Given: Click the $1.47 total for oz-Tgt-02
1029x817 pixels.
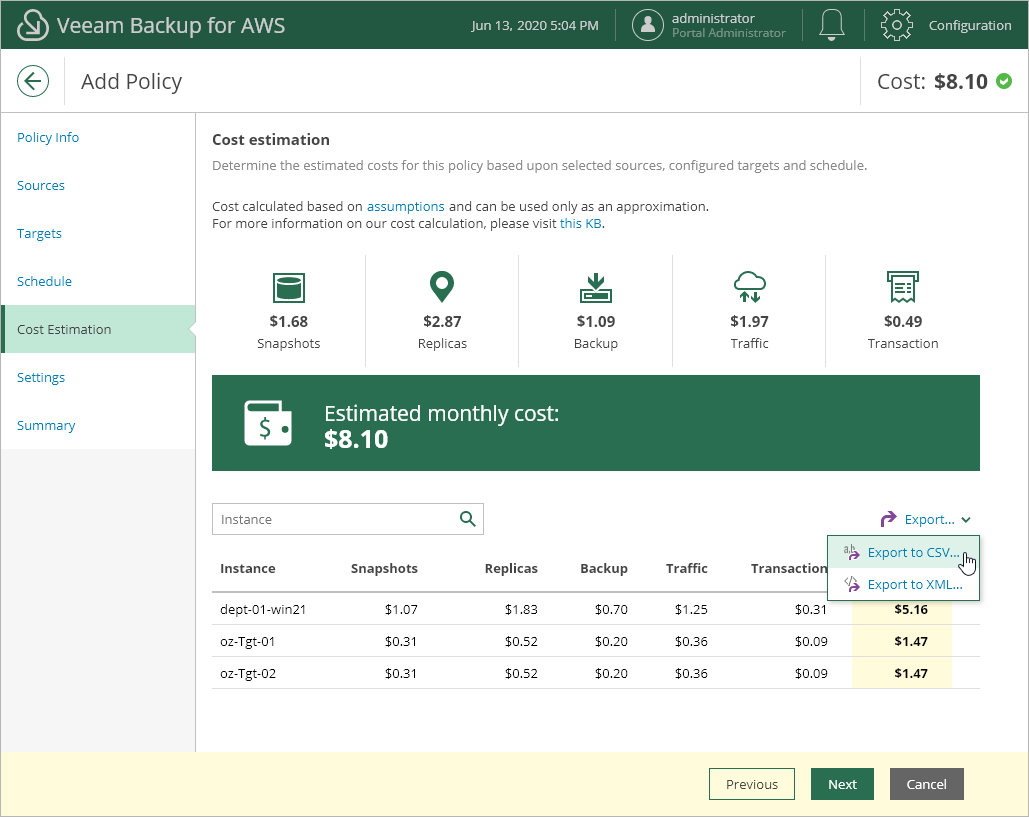Looking at the screenshot, I should 911,673.
